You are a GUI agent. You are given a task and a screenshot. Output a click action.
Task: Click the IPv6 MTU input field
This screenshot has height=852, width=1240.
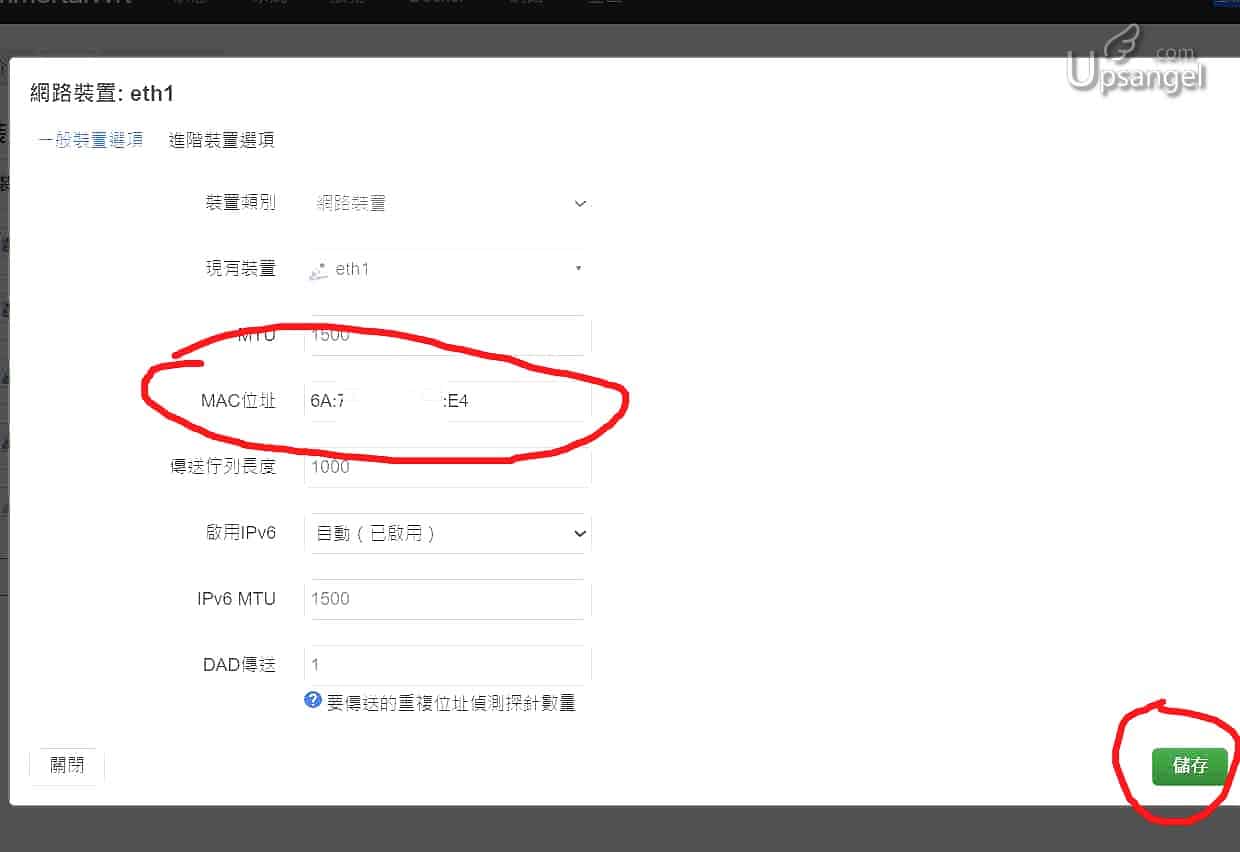click(447, 599)
